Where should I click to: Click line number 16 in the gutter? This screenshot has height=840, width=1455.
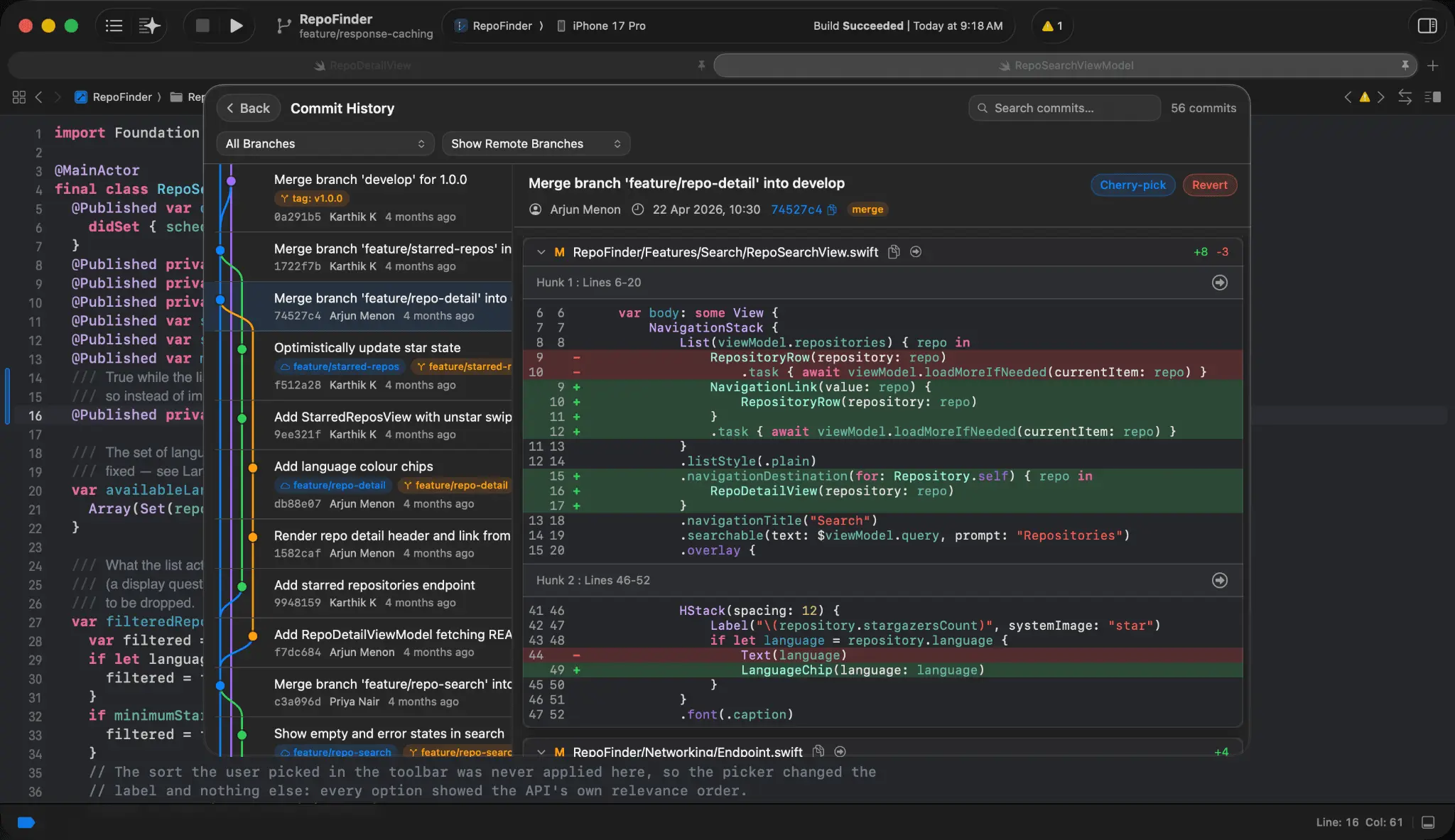tap(35, 415)
